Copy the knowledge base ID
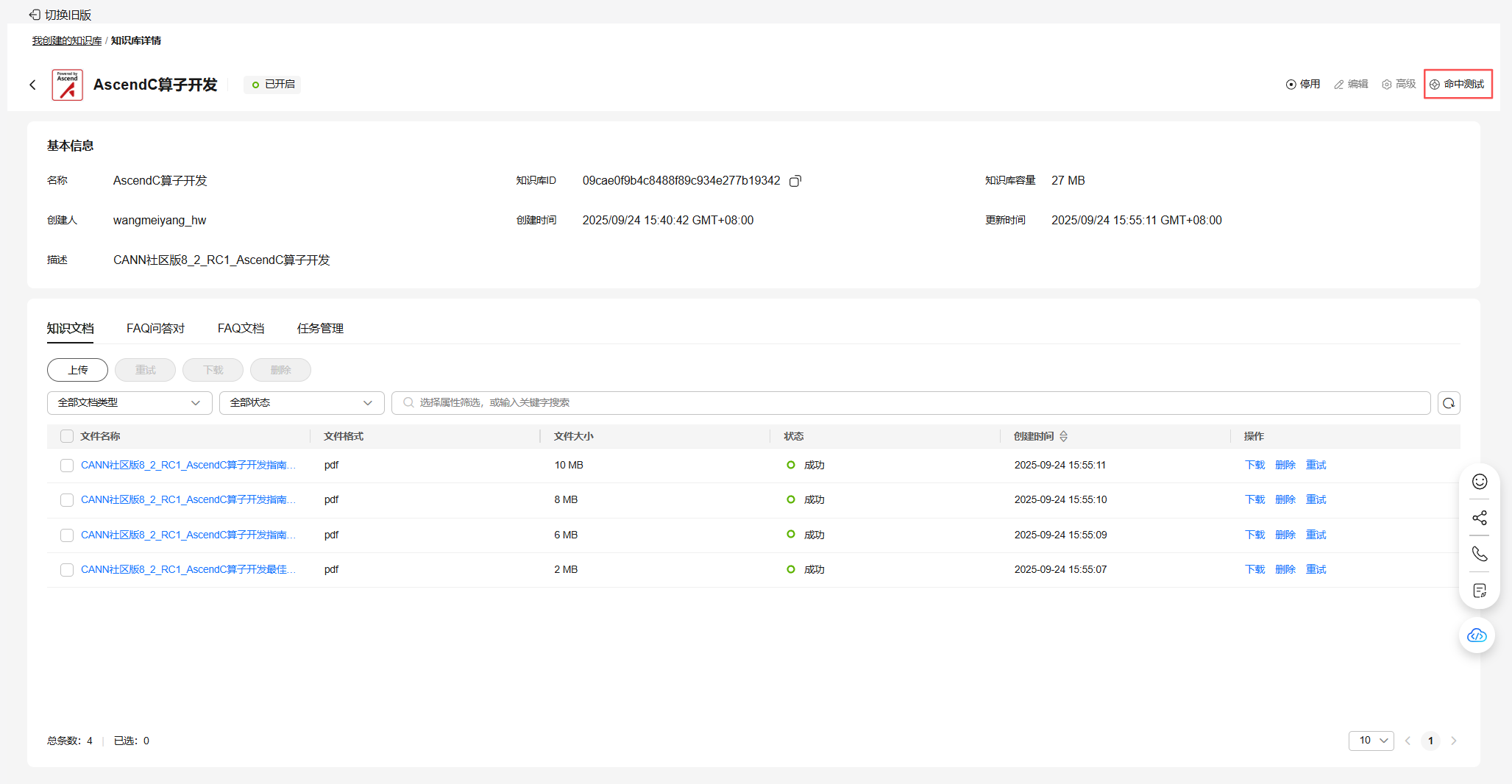Image resolution: width=1512 pixels, height=784 pixels. pos(795,181)
